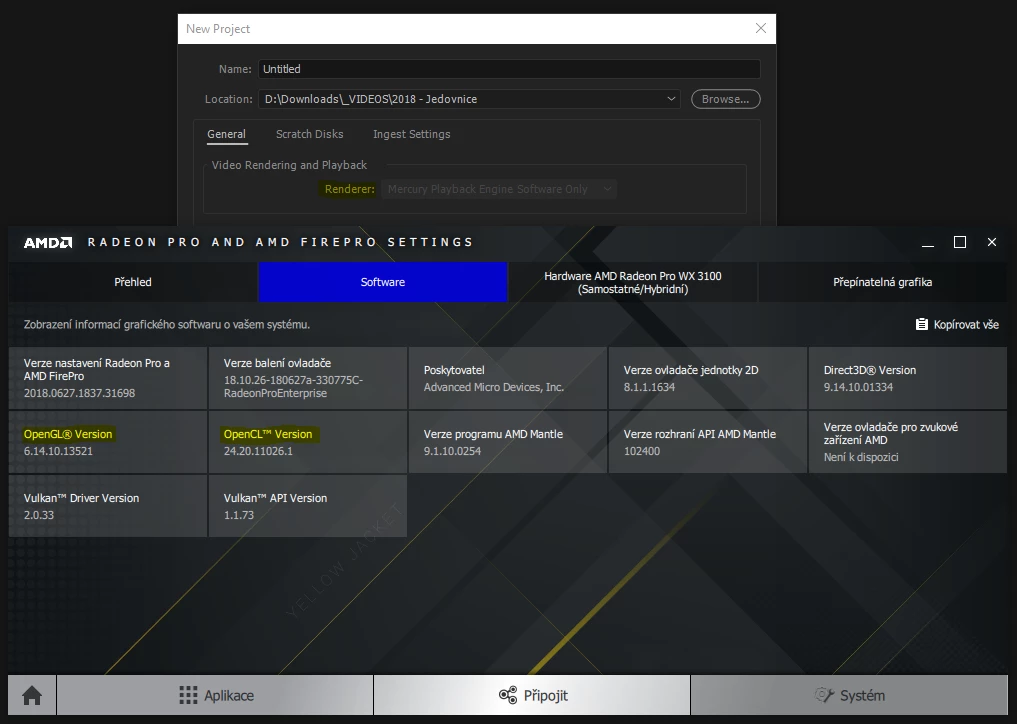Click Verze nastavení Radeon Pro a AMD FirePro tile
This screenshot has width=1017, height=724.
point(108,378)
